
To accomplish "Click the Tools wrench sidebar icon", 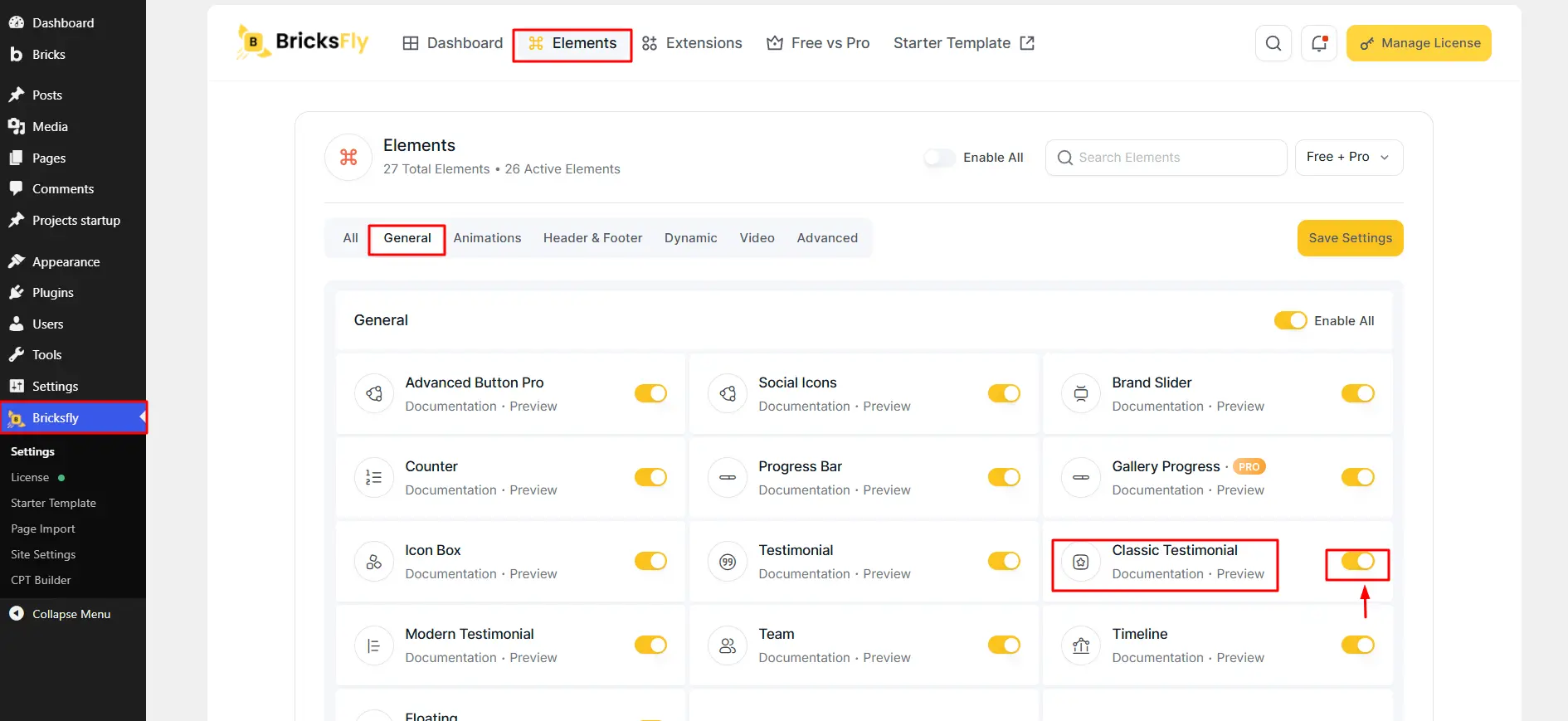I will tap(17, 354).
